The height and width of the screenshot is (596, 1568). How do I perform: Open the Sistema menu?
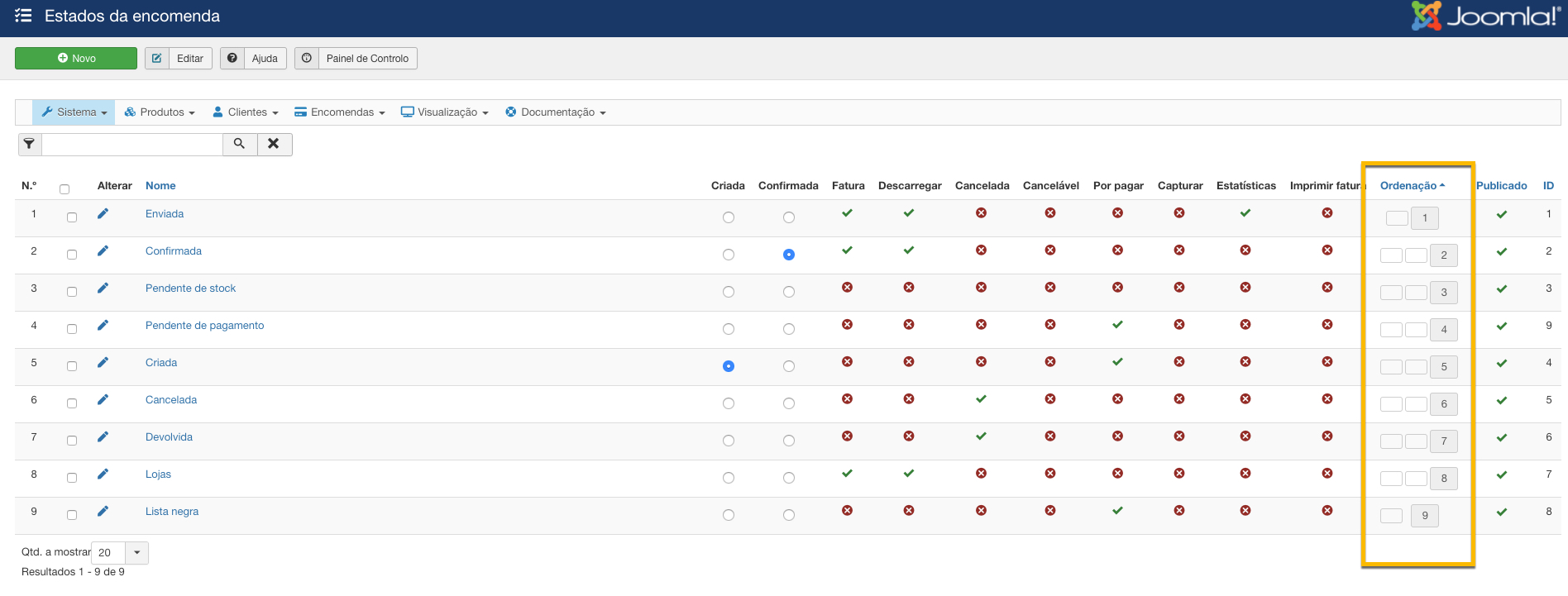(x=74, y=112)
